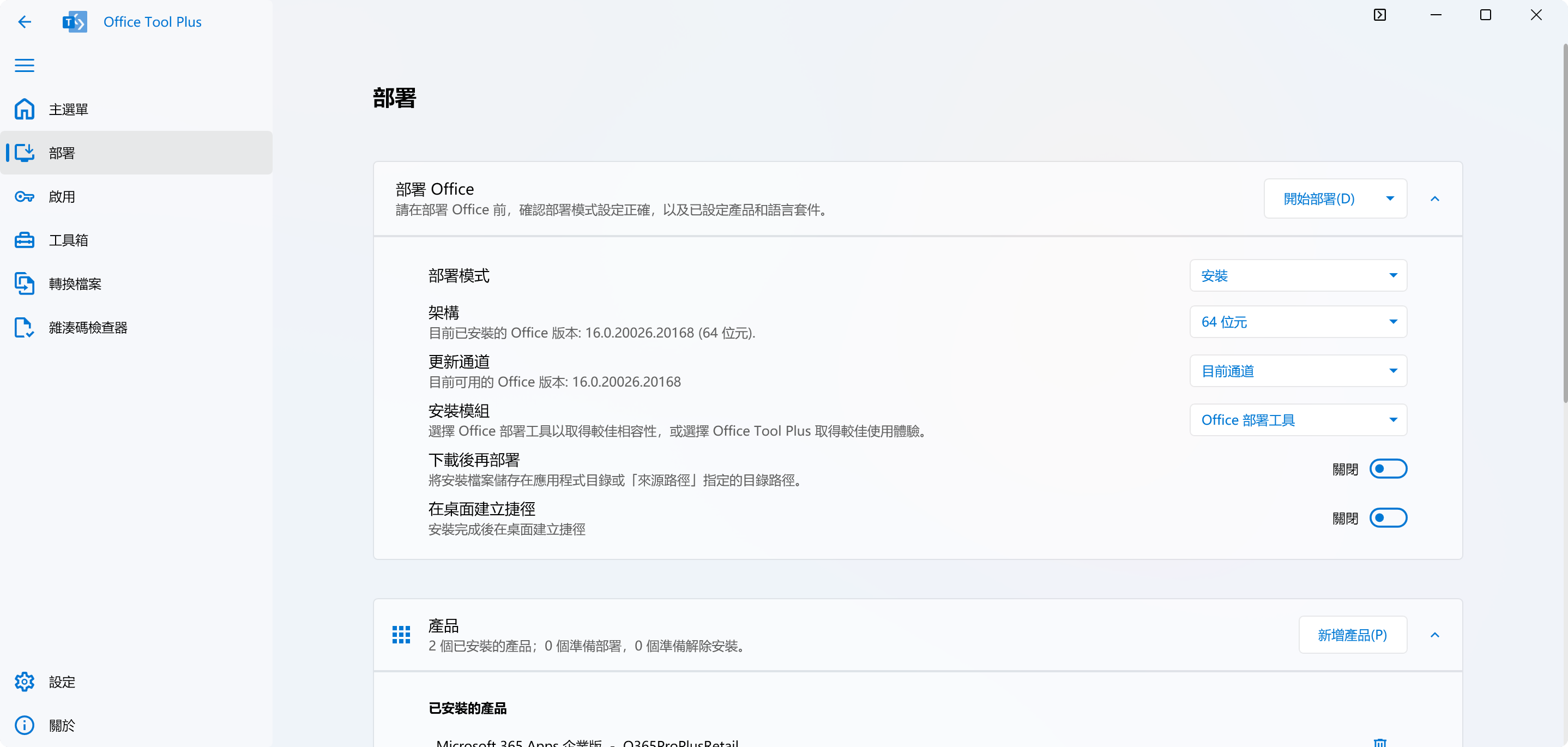Toggle the hamburger navigation menu
Viewport: 1568px width, 747px height.
coord(25,65)
